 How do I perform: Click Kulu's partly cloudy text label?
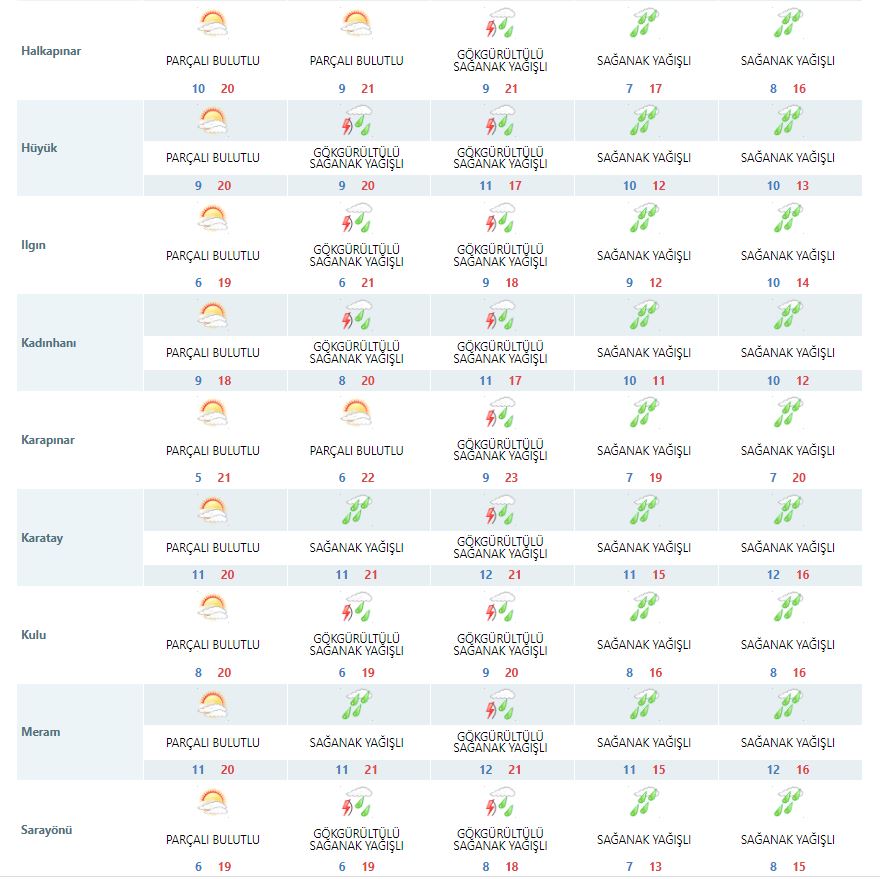212,645
